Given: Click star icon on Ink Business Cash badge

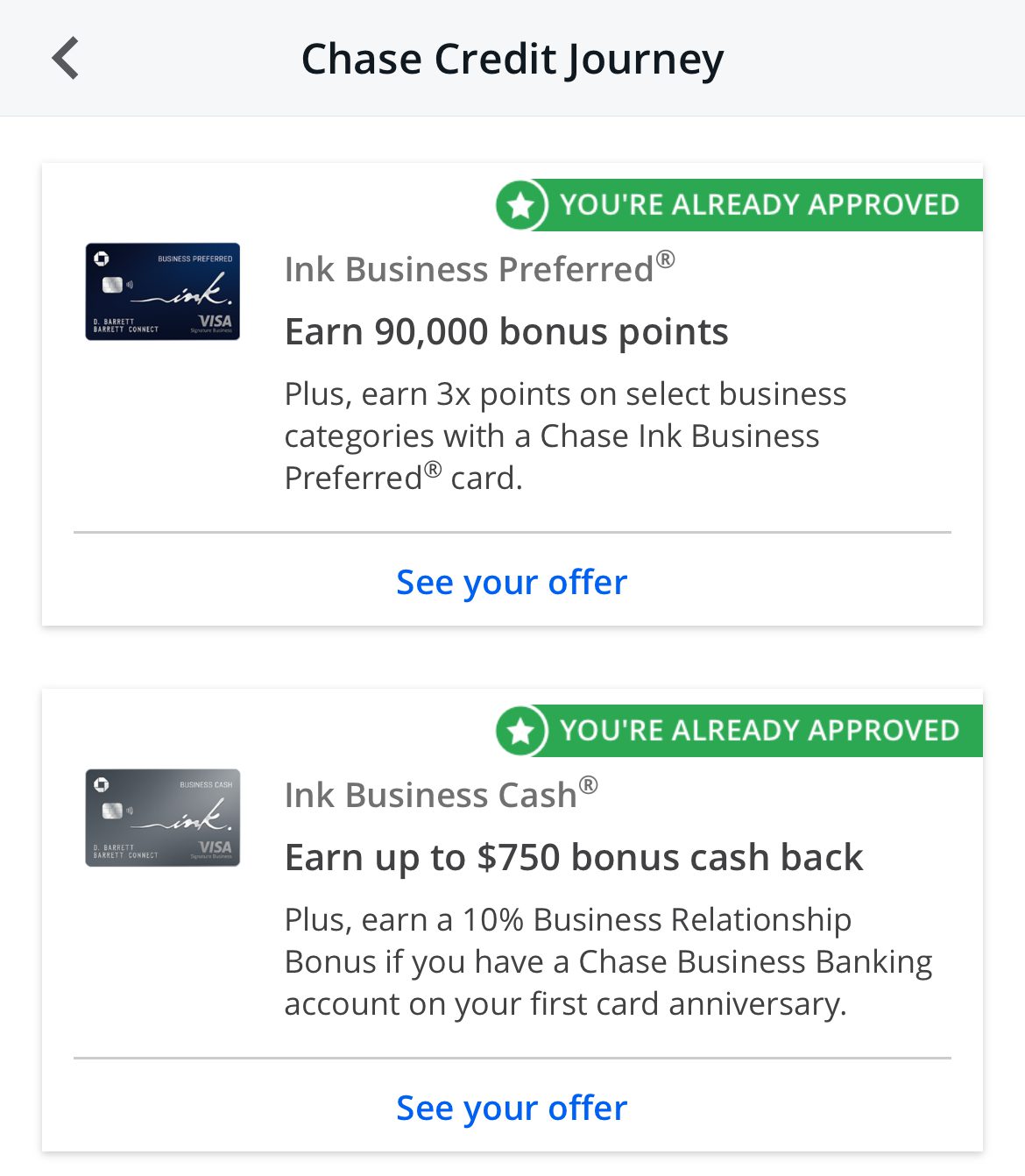Looking at the screenshot, I should coord(521,731).
